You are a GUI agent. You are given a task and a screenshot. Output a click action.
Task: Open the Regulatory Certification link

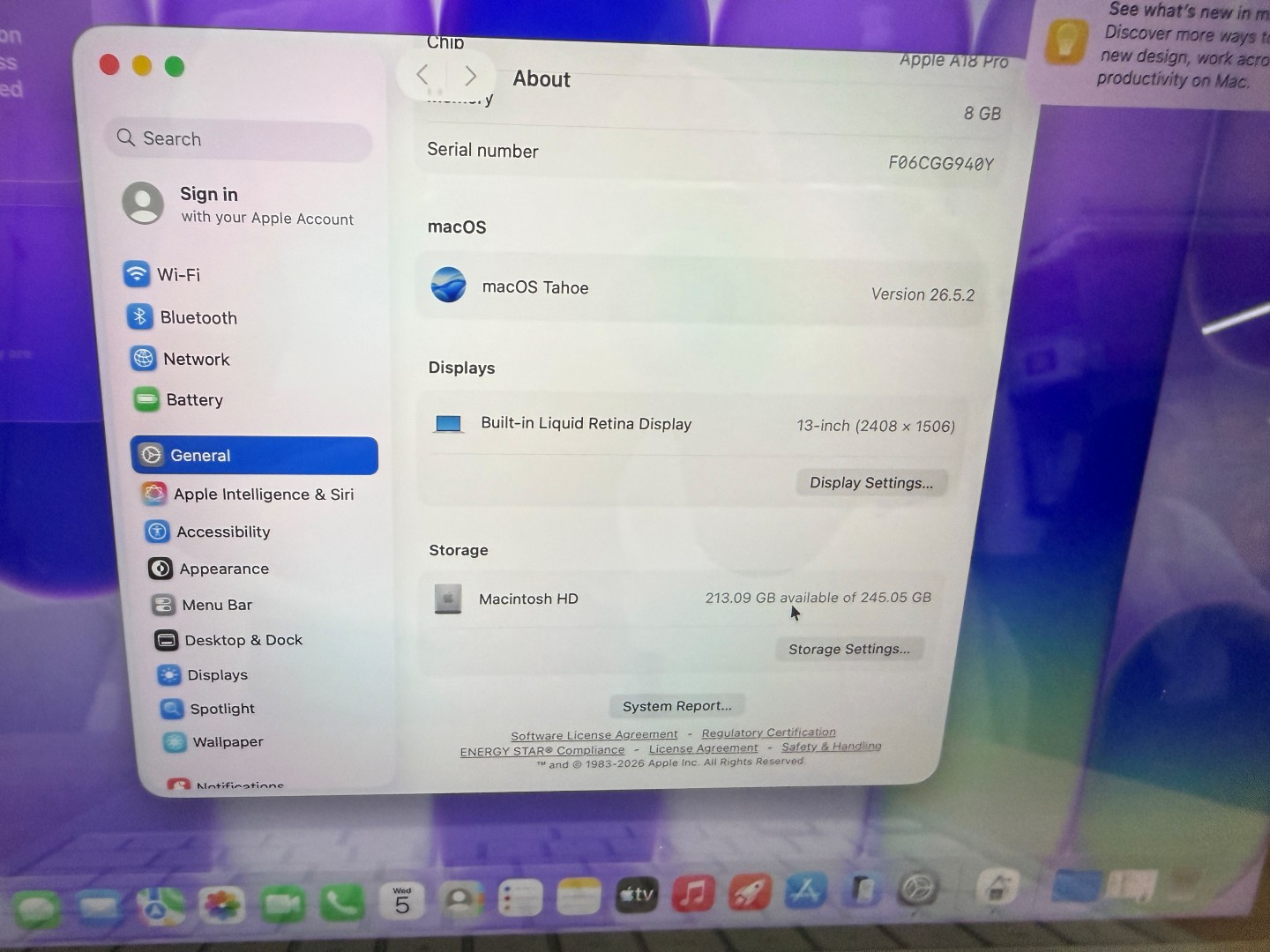point(769,733)
